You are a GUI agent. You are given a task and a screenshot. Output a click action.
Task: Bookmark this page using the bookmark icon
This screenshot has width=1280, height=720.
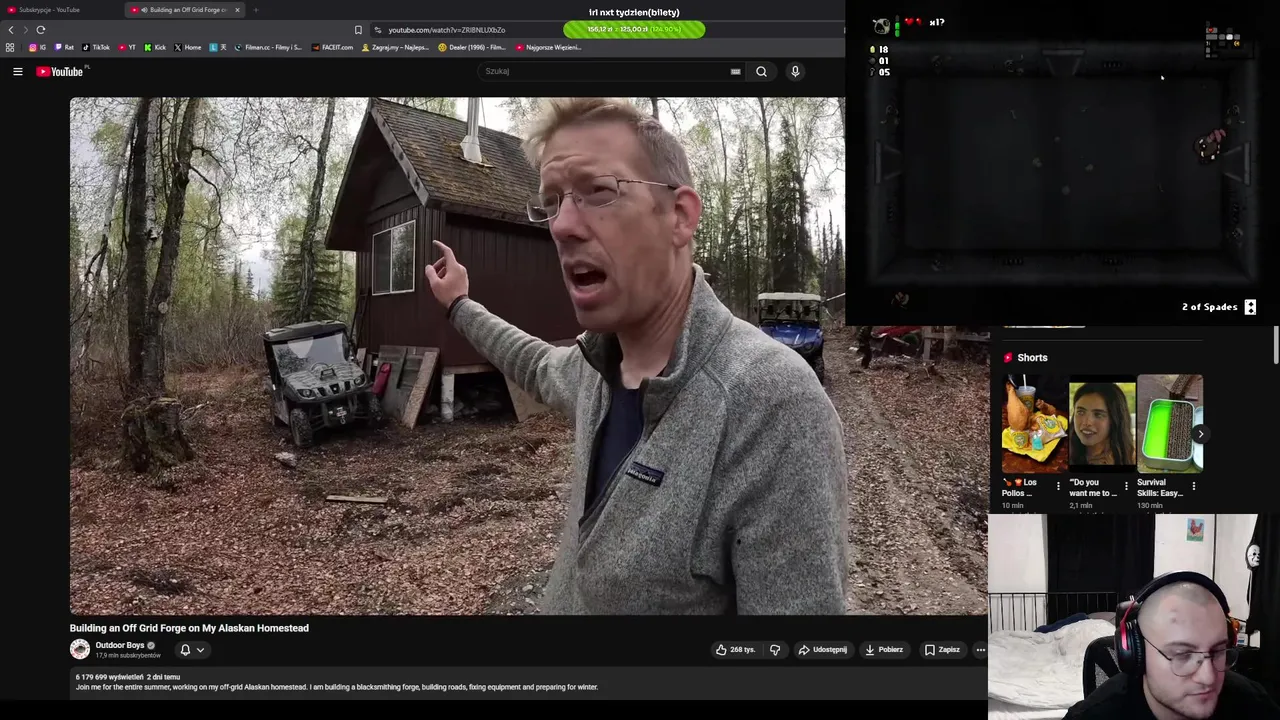coord(358,30)
